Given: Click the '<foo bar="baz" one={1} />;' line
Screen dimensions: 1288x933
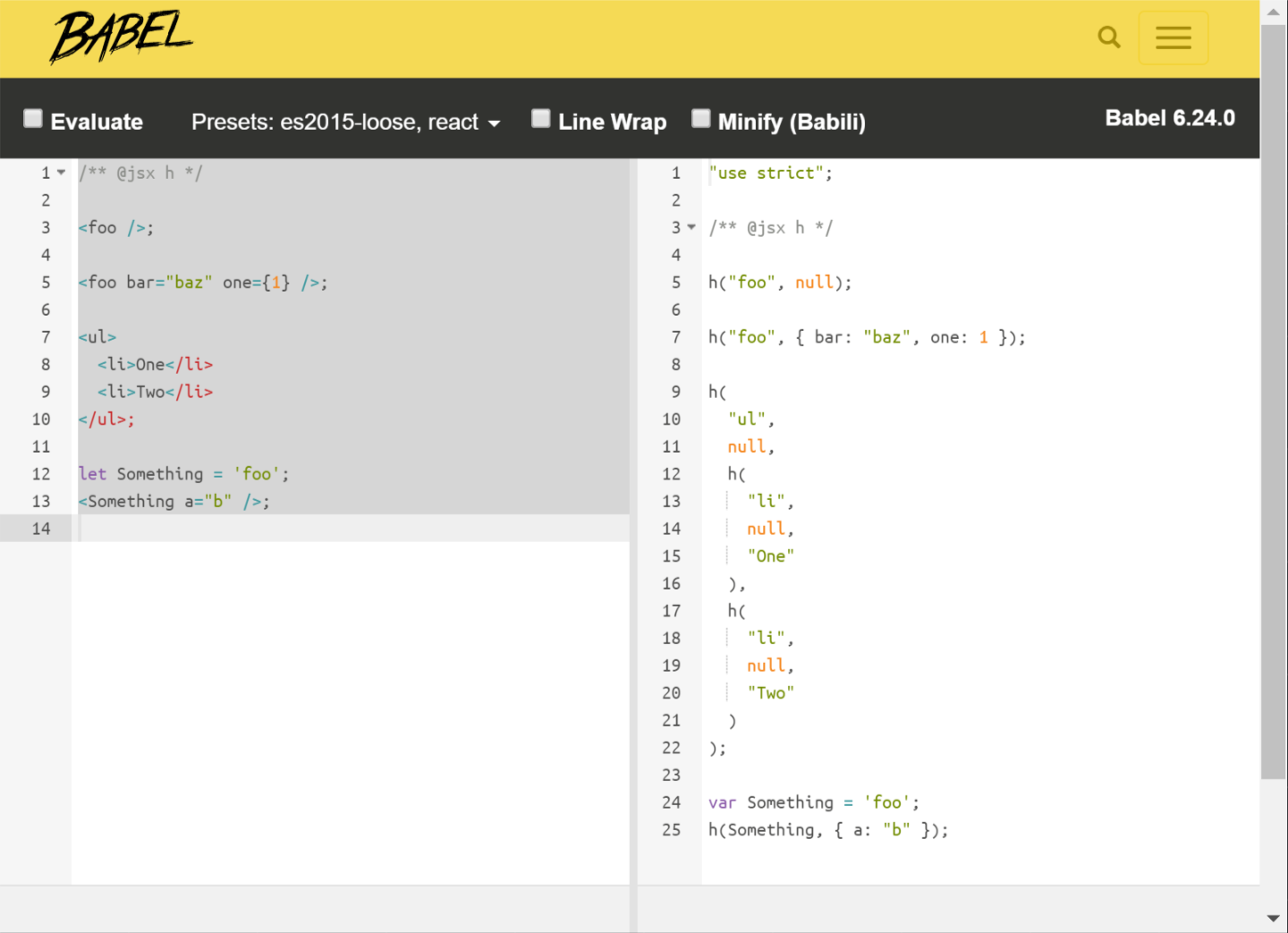Looking at the screenshot, I should tap(203, 283).
